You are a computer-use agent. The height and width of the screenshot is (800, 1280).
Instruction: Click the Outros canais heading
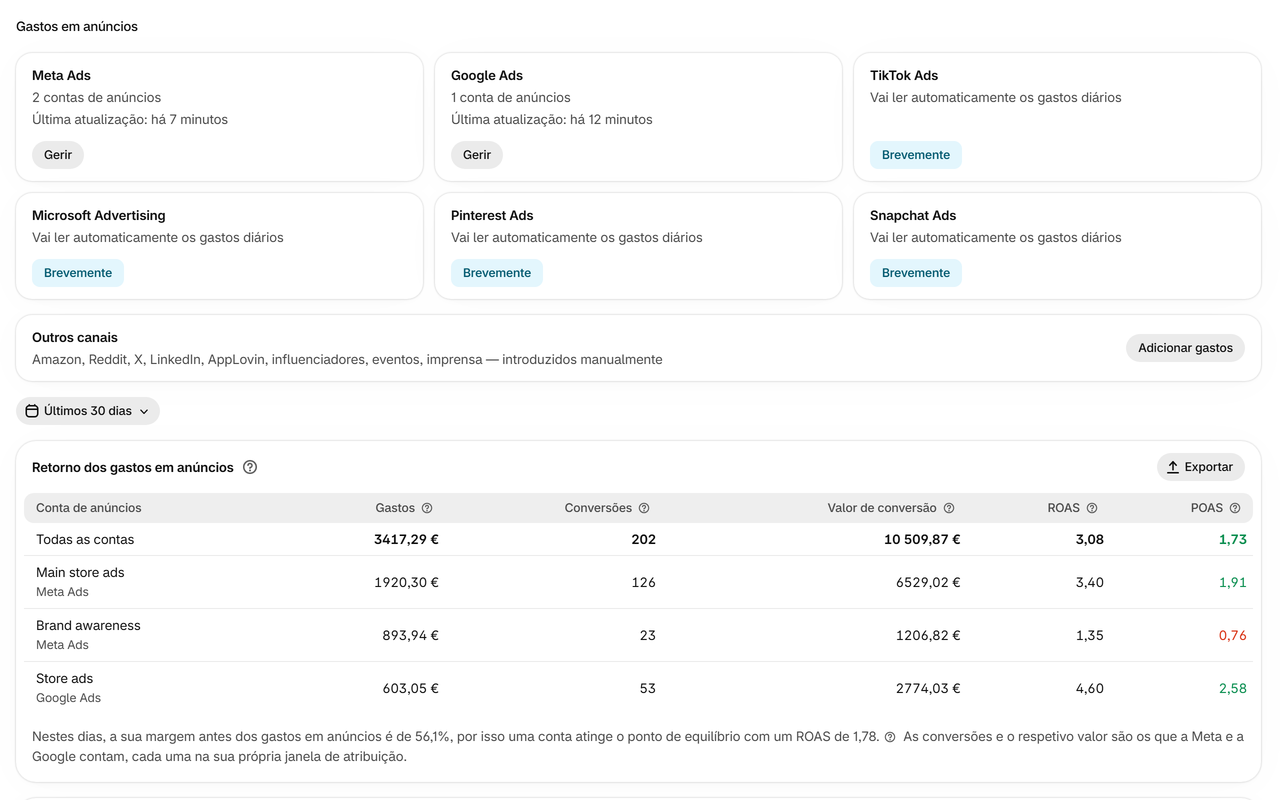pyautogui.click(x=75, y=338)
